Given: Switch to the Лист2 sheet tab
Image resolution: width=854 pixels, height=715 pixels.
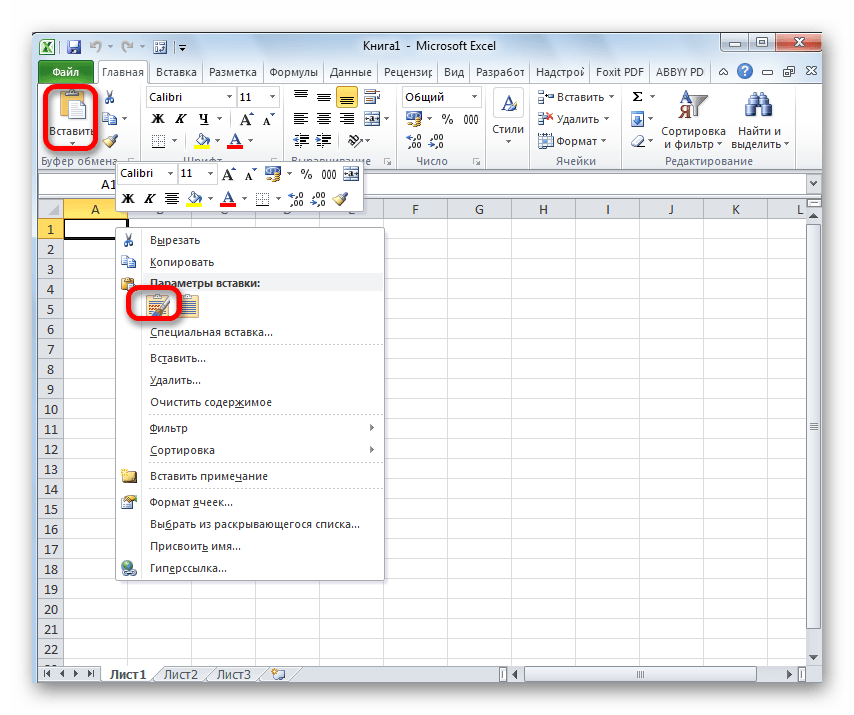Looking at the screenshot, I should pos(181,675).
